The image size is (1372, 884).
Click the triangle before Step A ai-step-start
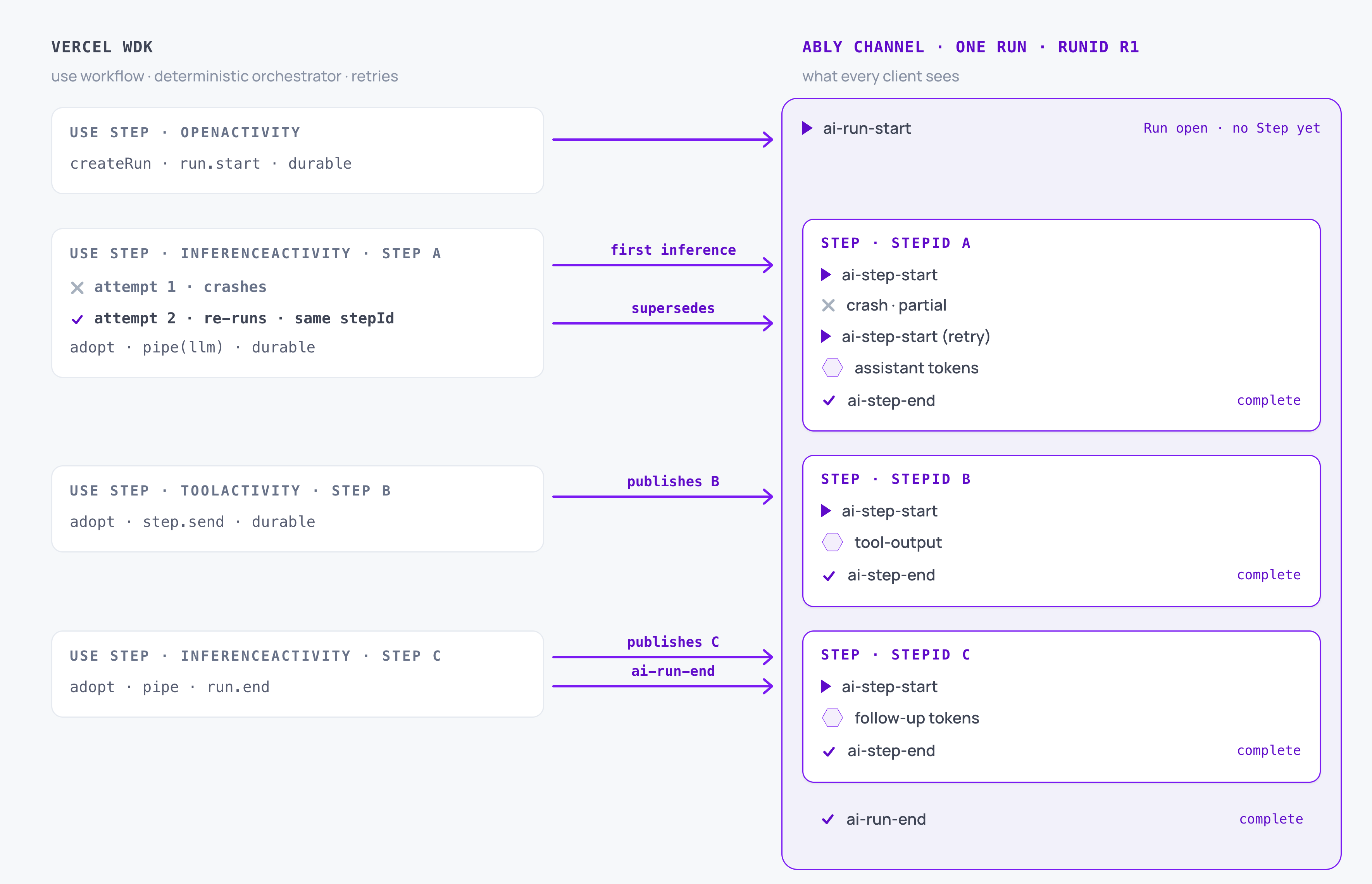(826, 275)
